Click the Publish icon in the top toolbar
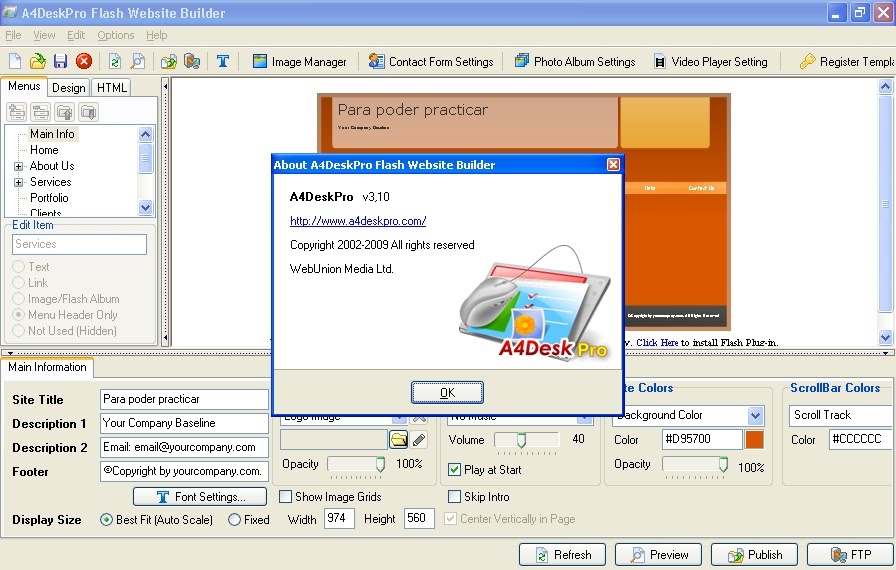 coord(169,61)
